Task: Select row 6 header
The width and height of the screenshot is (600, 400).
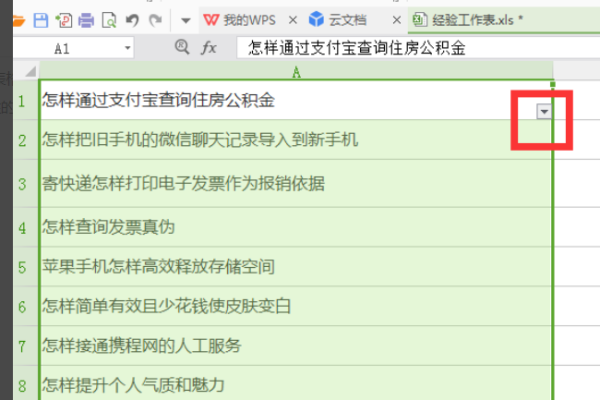Action: (x=26, y=306)
